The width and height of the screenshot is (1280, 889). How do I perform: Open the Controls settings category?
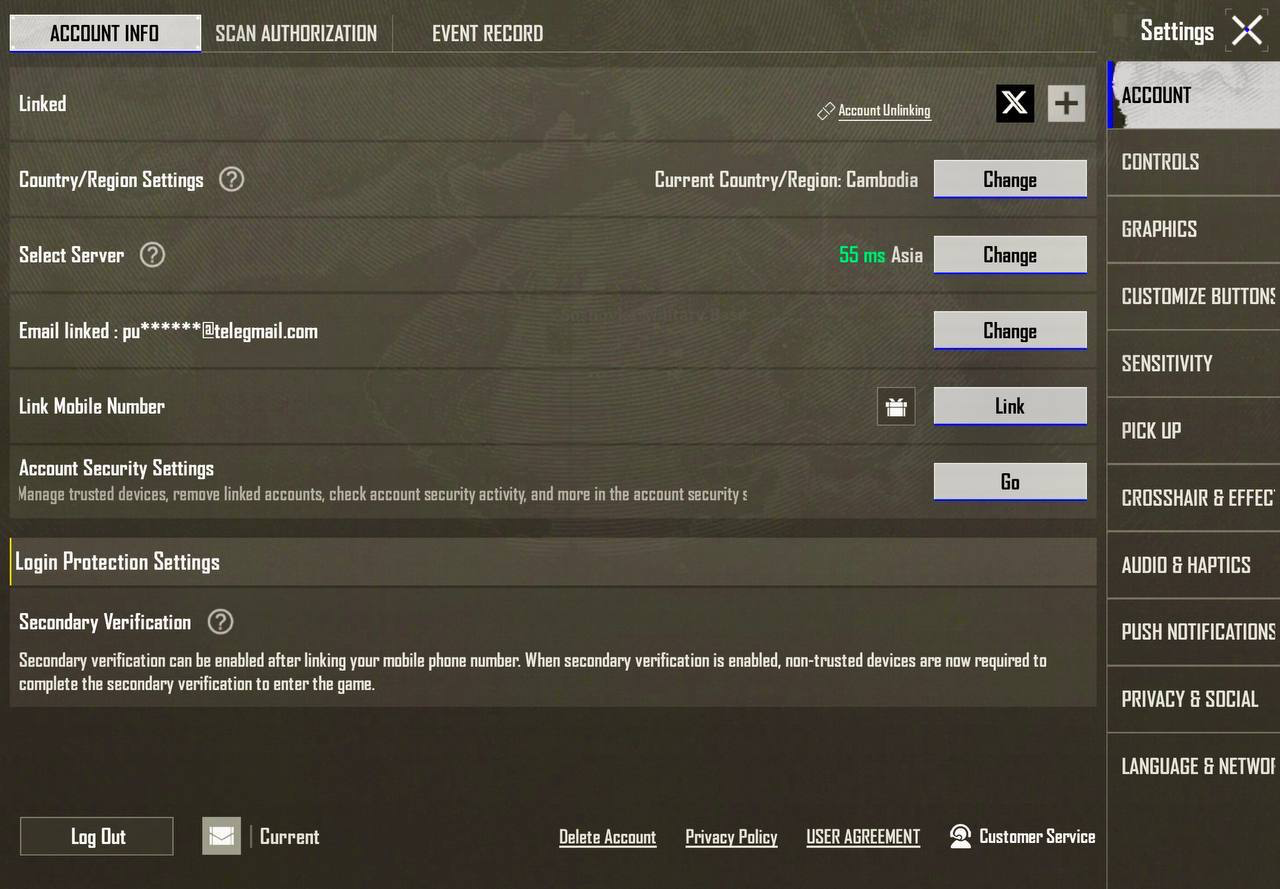point(1193,162)
